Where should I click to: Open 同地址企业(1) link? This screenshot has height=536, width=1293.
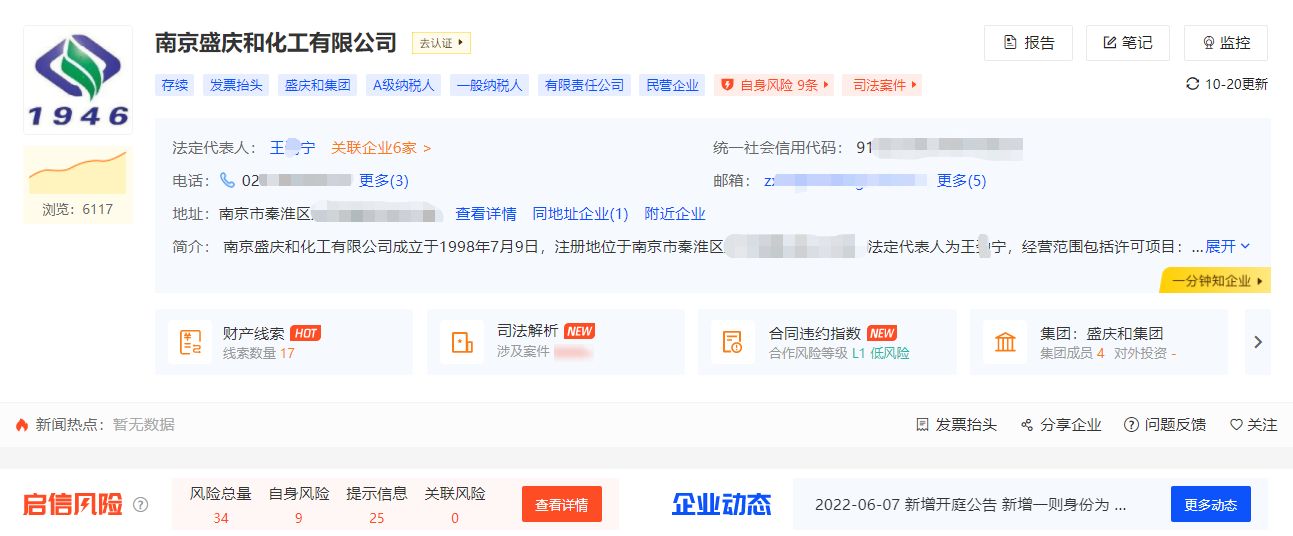point(581,214)
